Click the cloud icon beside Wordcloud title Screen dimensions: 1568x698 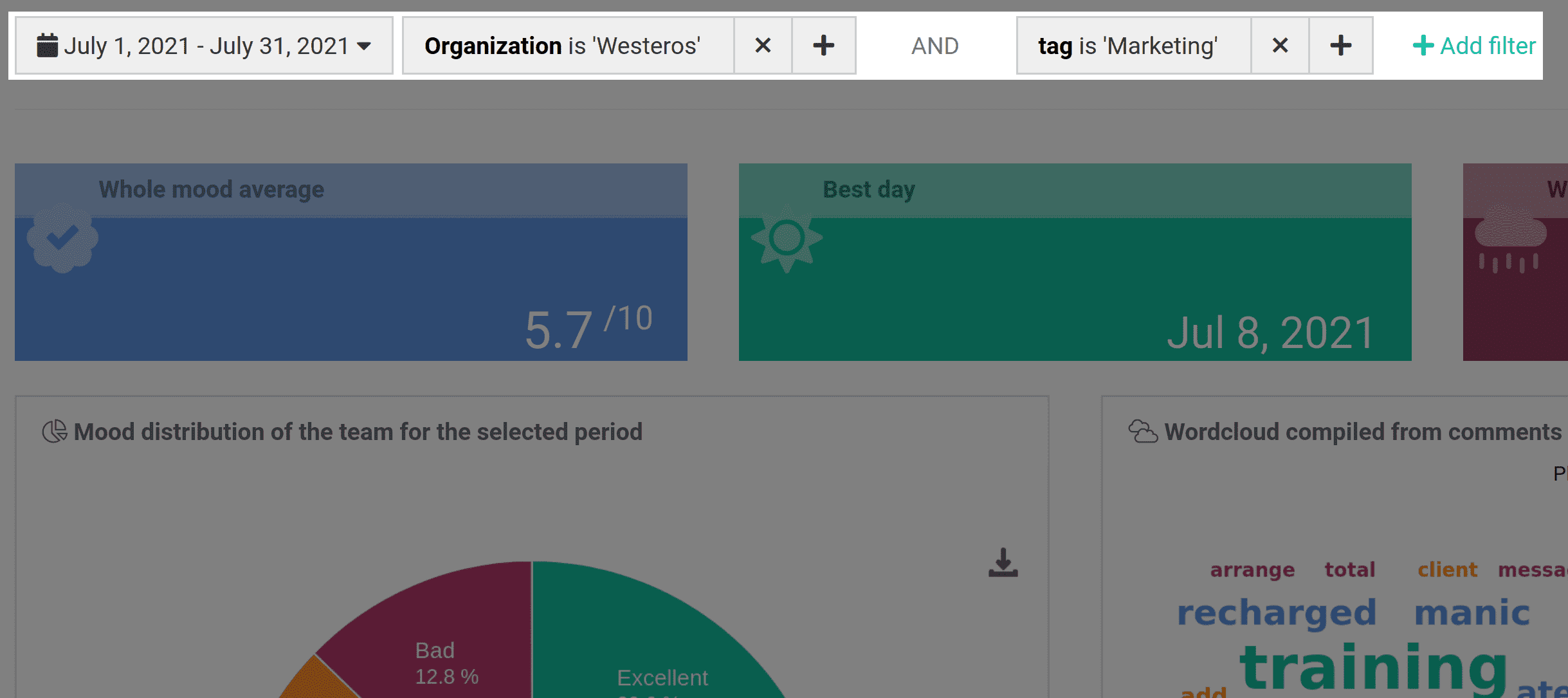pyautogui.click(x=1143, y=431)
